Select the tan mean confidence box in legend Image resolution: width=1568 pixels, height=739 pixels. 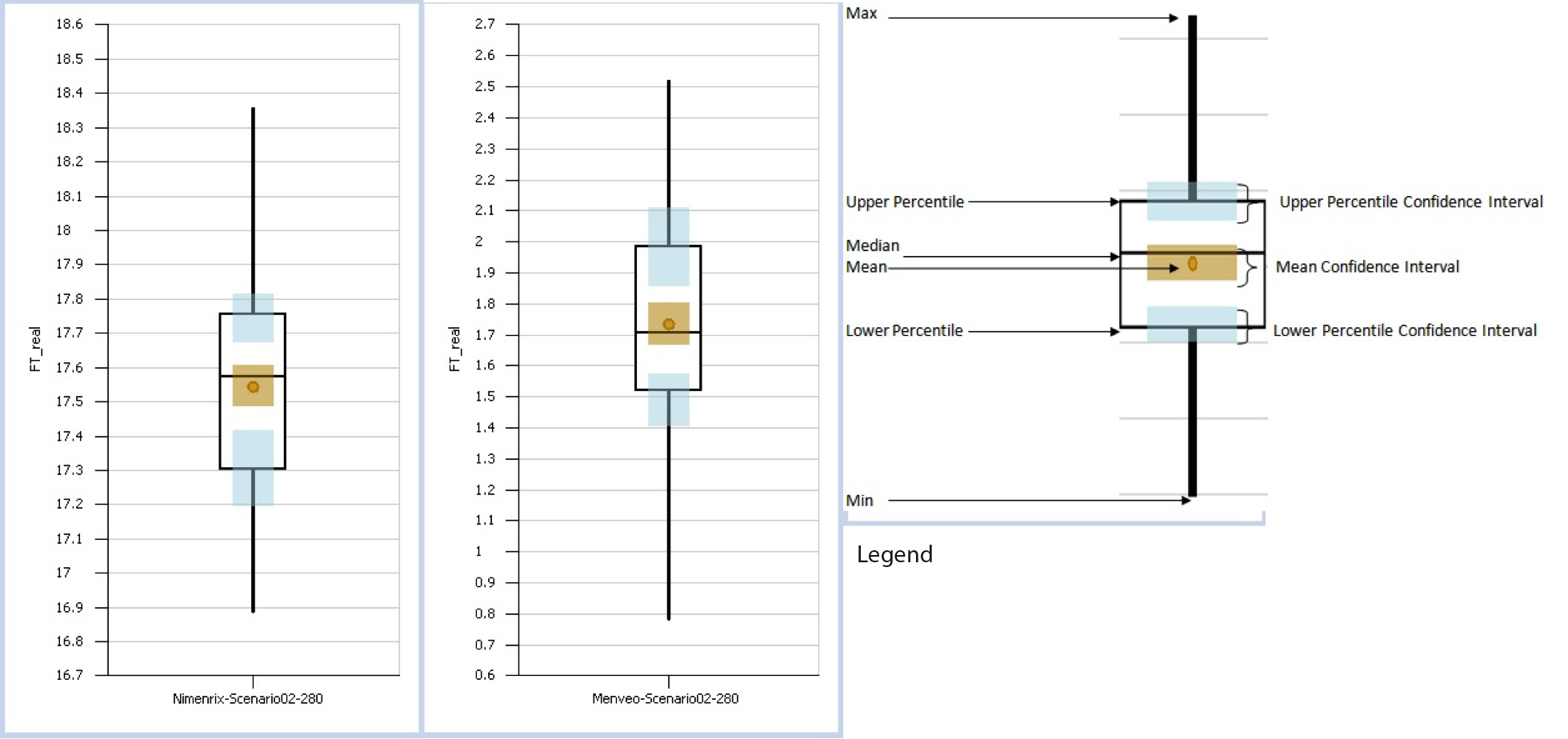[1168, 264]
